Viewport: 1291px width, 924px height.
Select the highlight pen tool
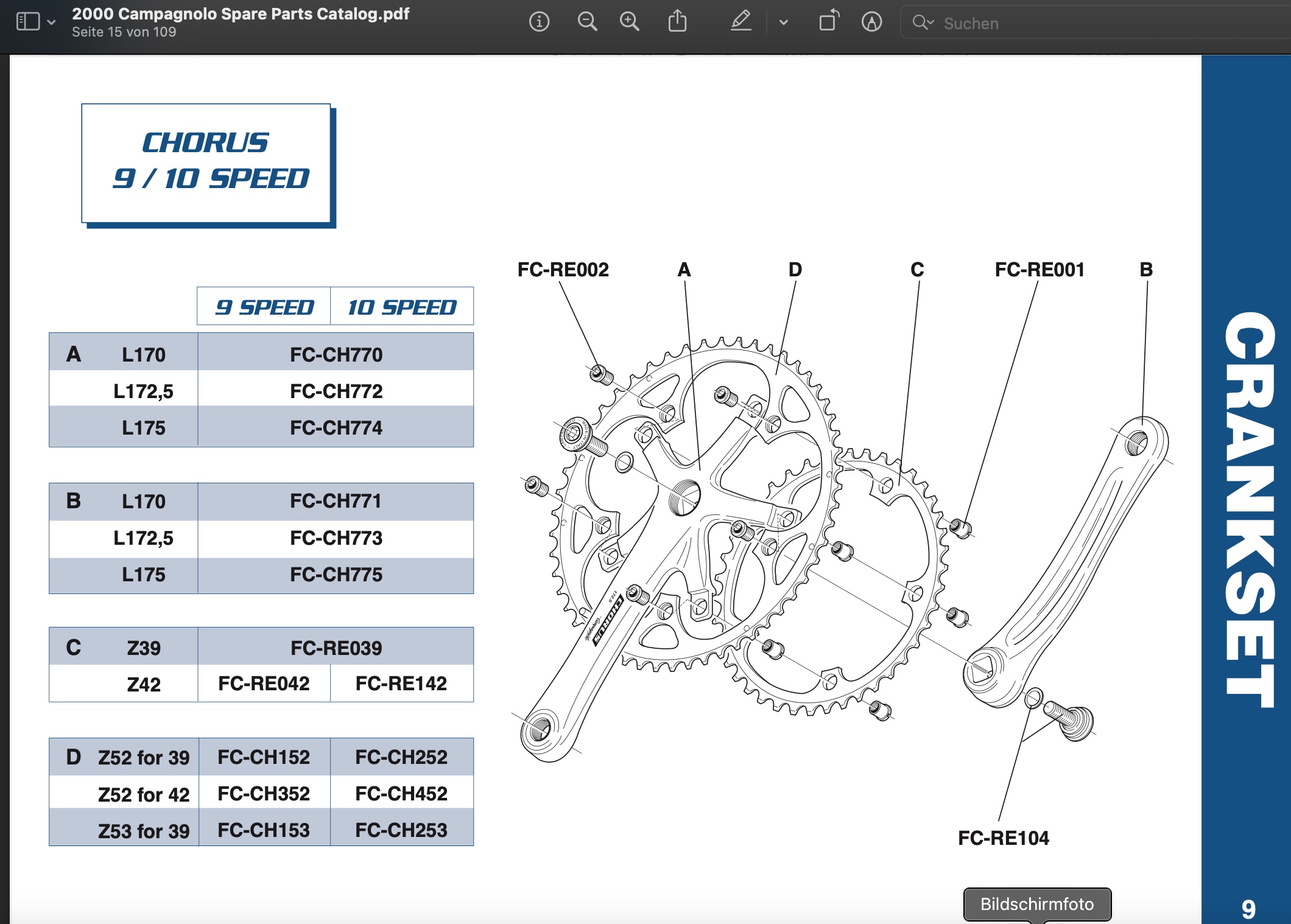(x=740, y=23)
